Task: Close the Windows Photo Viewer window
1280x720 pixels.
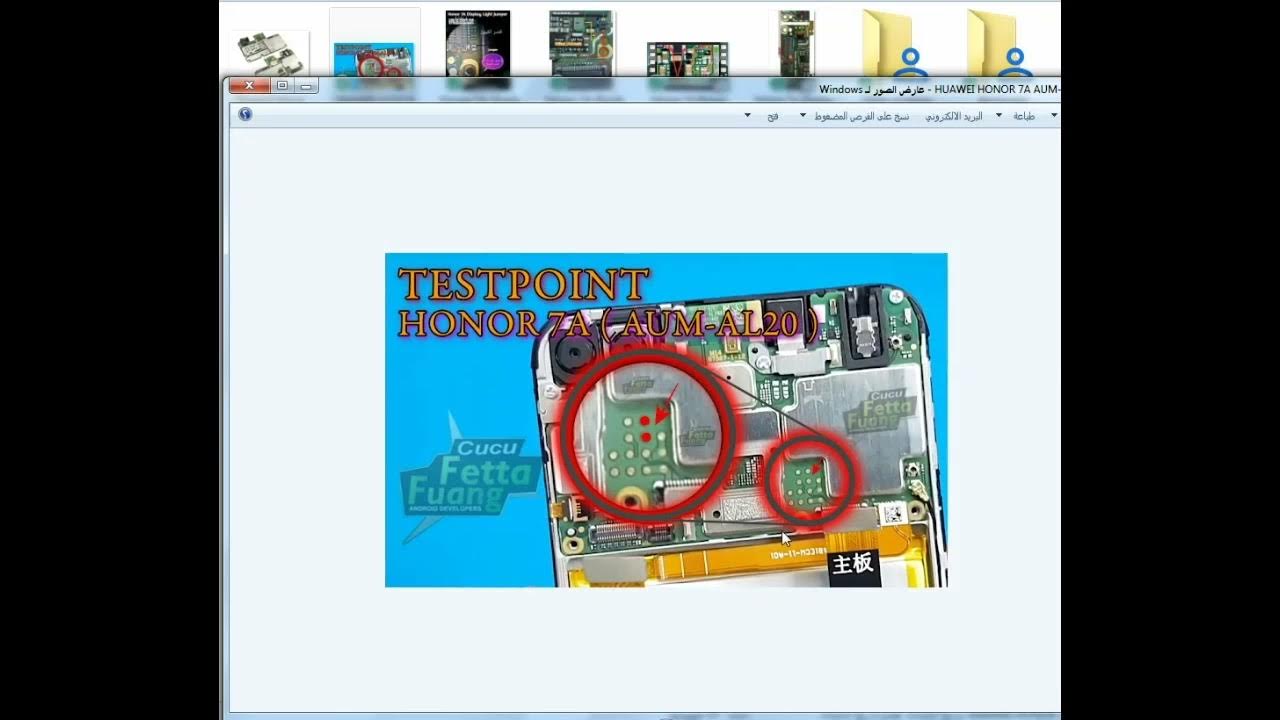Action: [x=249, y=86]
